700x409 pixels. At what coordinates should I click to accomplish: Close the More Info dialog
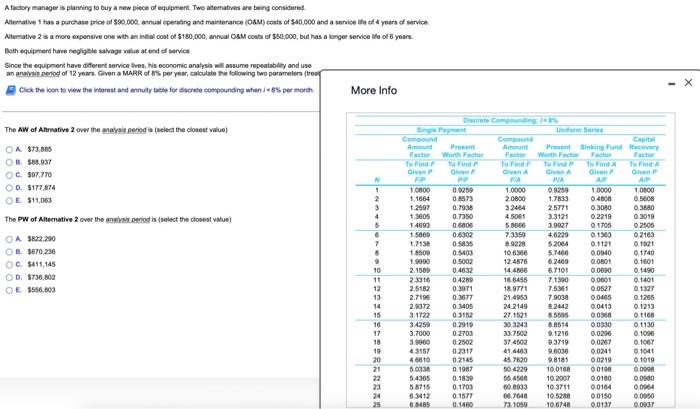tap(688, 83)
